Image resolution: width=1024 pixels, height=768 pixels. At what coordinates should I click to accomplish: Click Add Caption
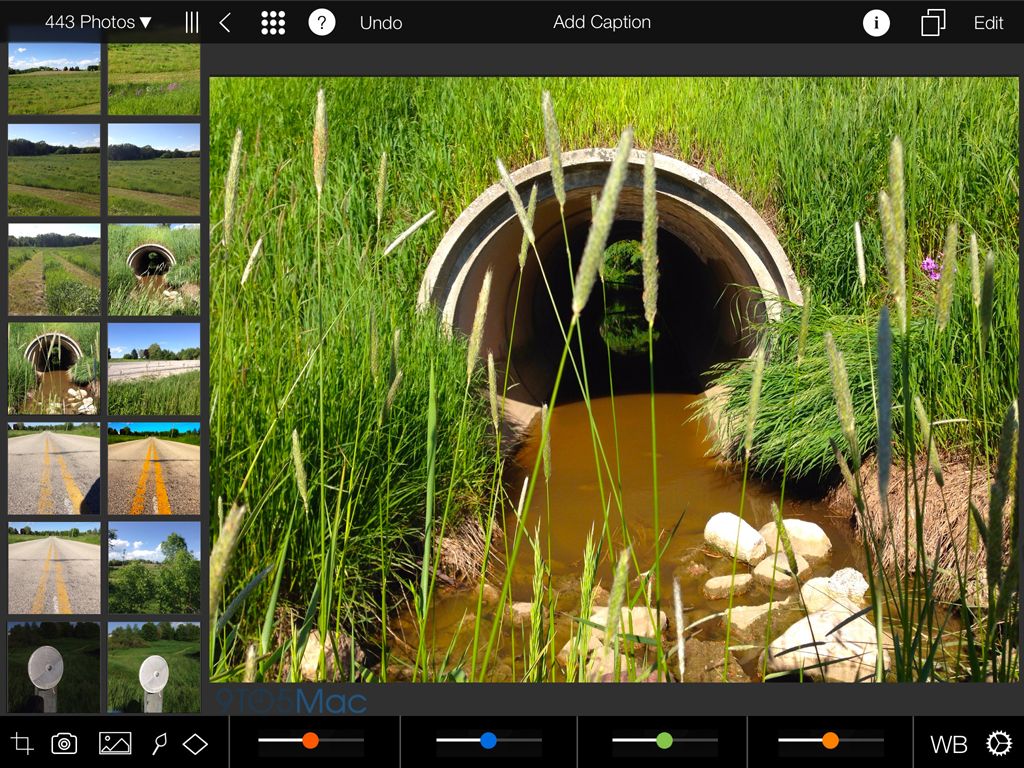coord(602,22)
